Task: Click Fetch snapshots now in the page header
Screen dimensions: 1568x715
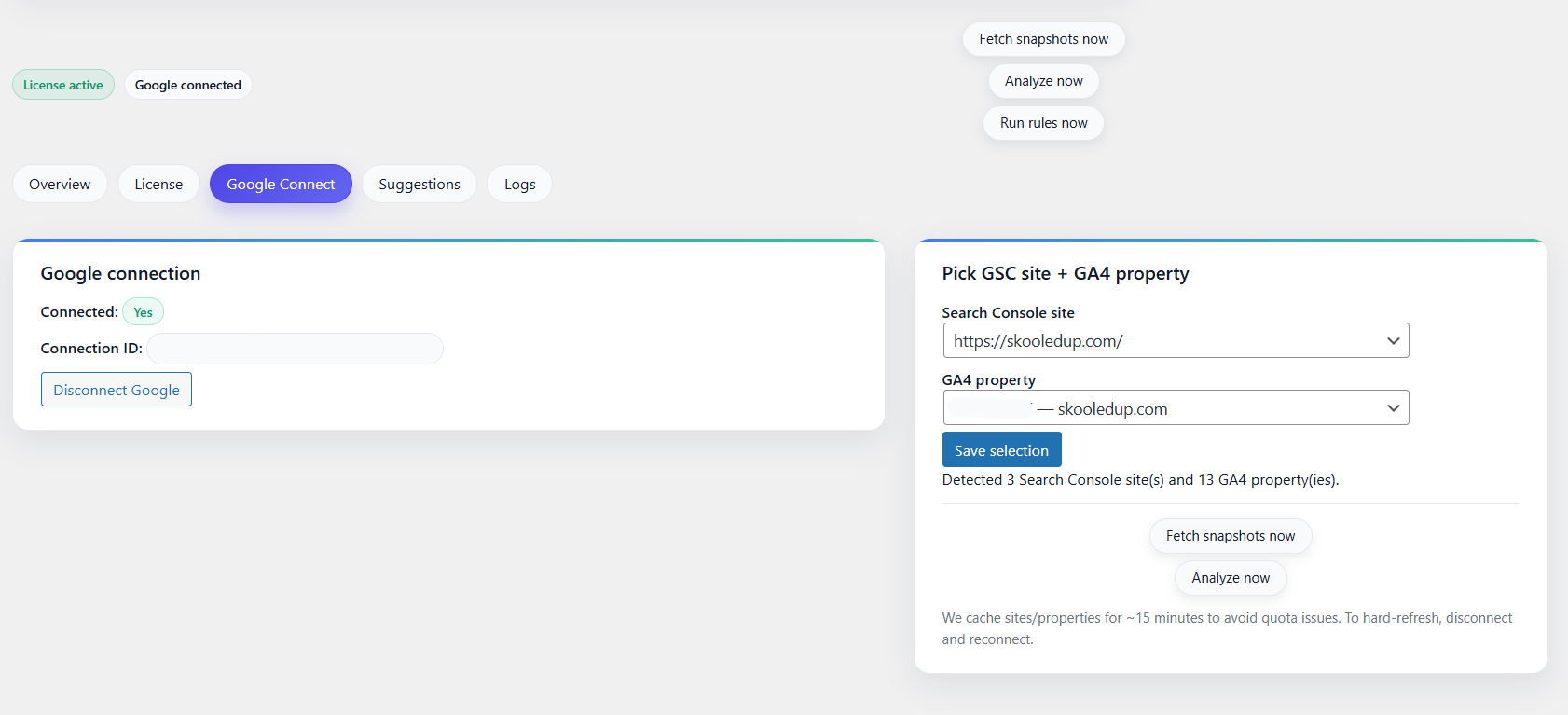Action: pos(1043,39)
